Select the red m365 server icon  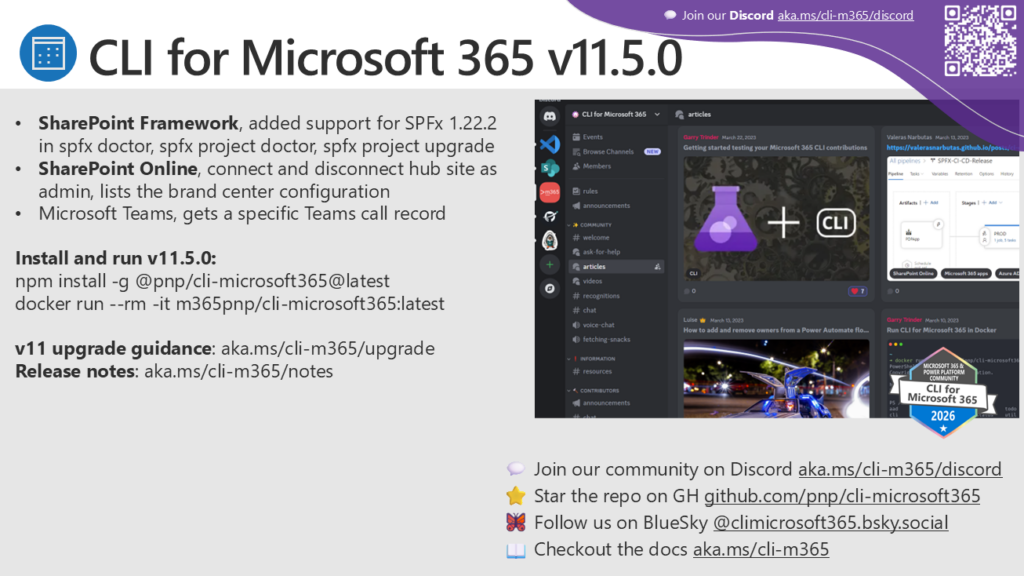[x=550, y=192]
